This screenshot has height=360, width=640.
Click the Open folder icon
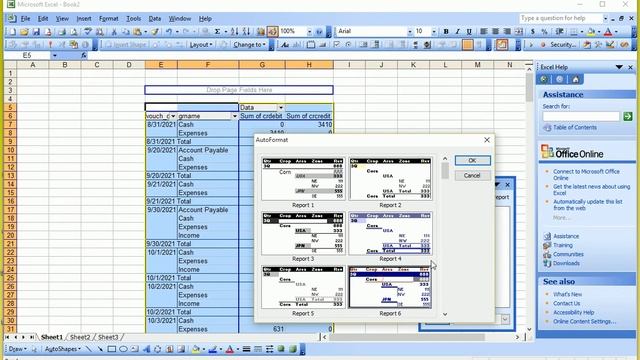tap(24, 31)
